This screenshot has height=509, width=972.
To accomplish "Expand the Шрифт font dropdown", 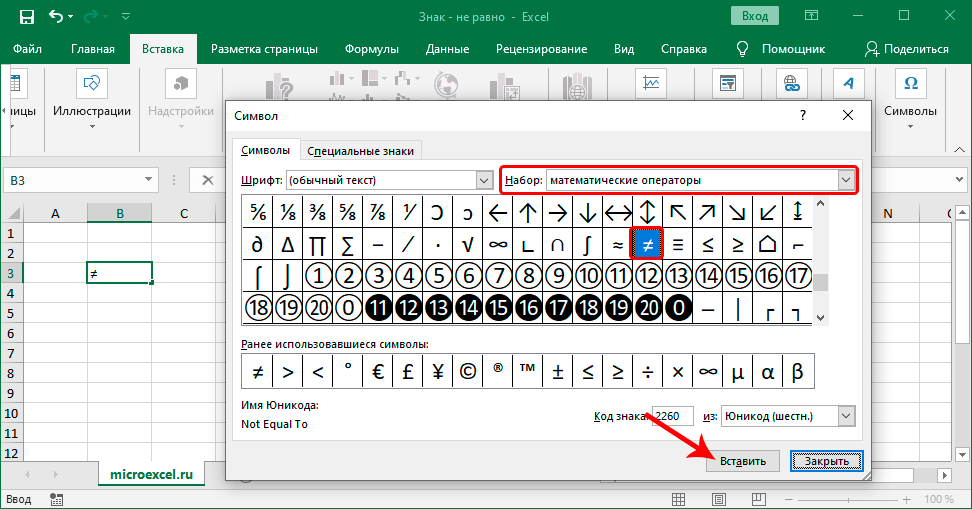I will coord(480,180).
